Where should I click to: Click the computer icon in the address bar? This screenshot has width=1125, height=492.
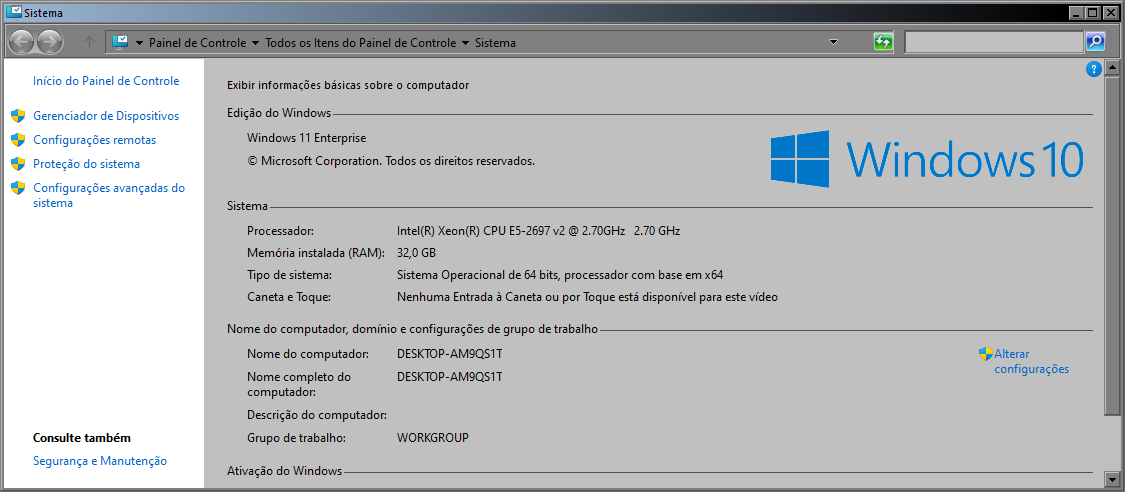120,42
